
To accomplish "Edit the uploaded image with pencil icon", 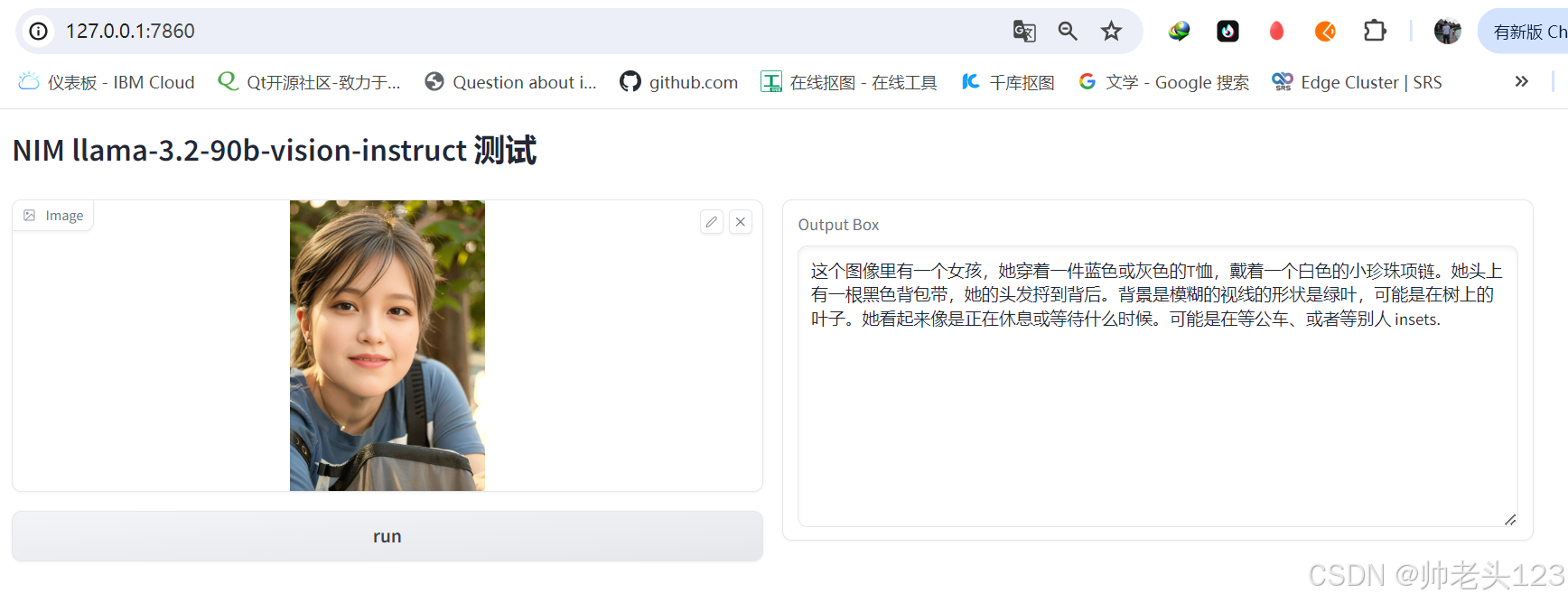I will tap(712, 222).
